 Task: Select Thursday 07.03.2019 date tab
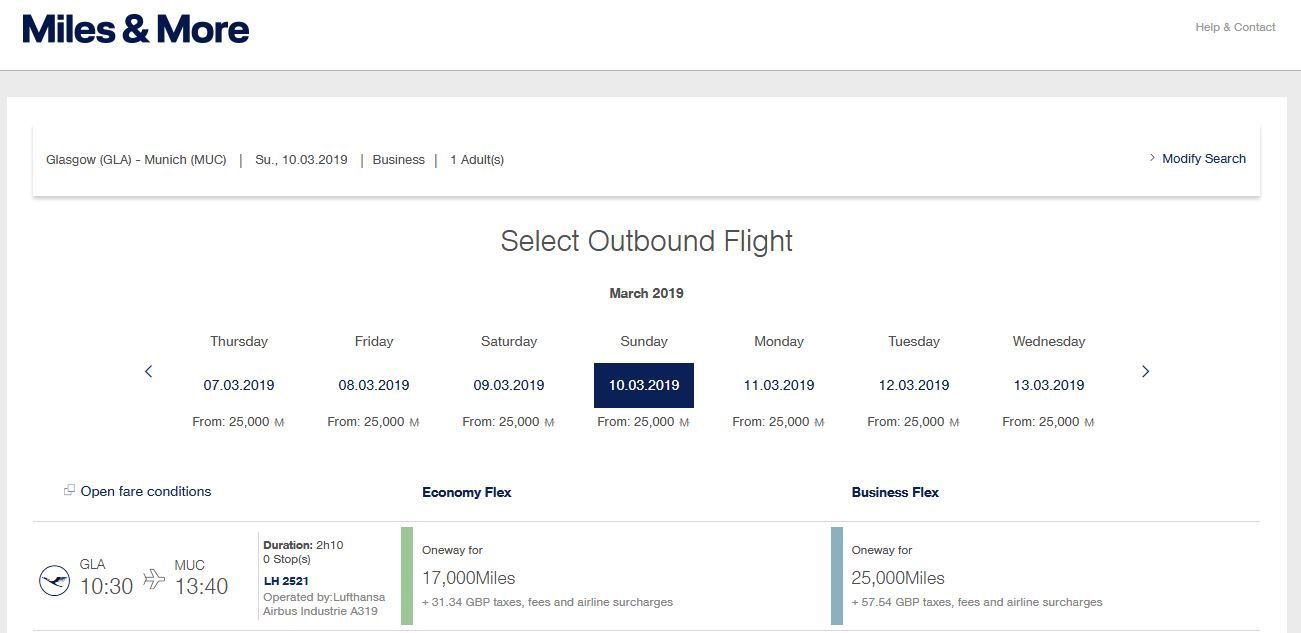pyautogui.click(x=239, y=385)
